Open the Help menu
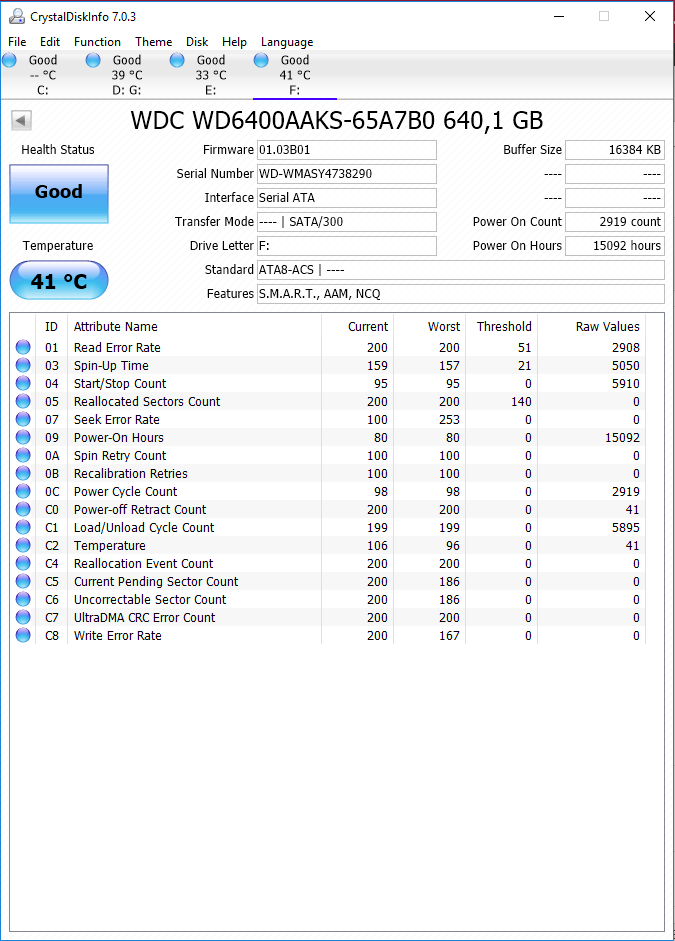 [234, 42]
